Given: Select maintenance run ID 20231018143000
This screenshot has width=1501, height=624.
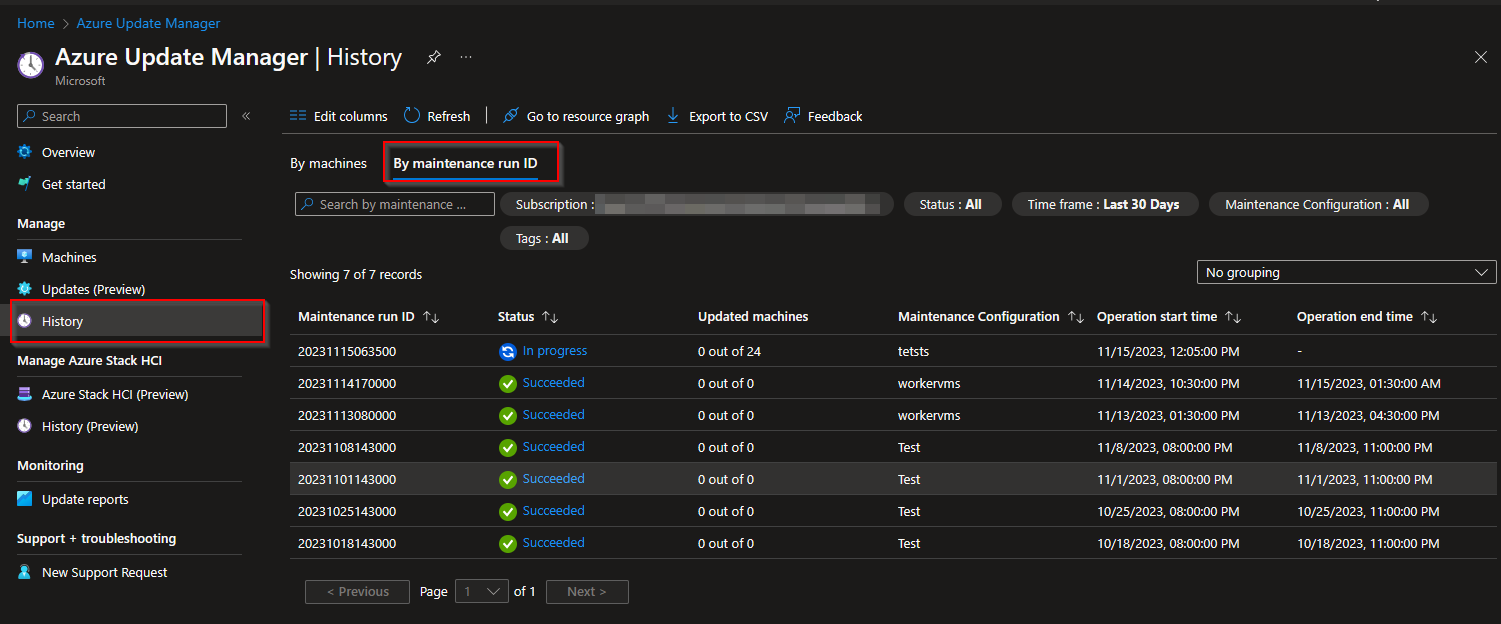Looking at the screenshot, I should [x=347, y=544].
